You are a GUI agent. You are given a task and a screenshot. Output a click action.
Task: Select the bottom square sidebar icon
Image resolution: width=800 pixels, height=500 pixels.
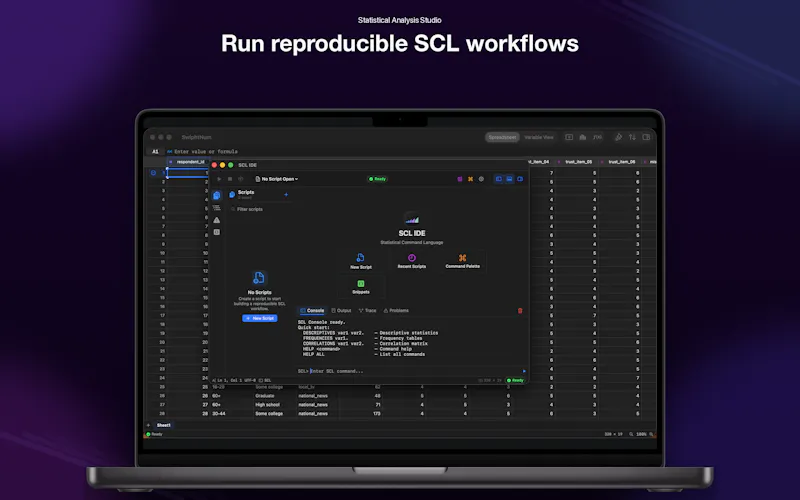point(217,232)
